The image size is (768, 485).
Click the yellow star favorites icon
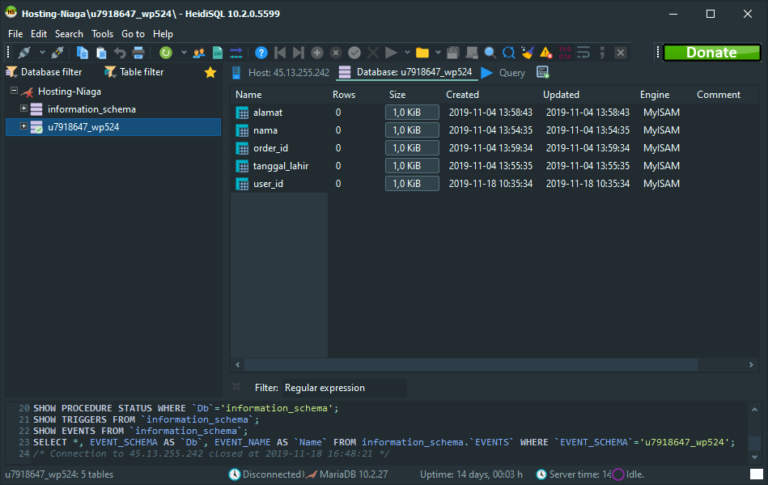click(210, 72)
